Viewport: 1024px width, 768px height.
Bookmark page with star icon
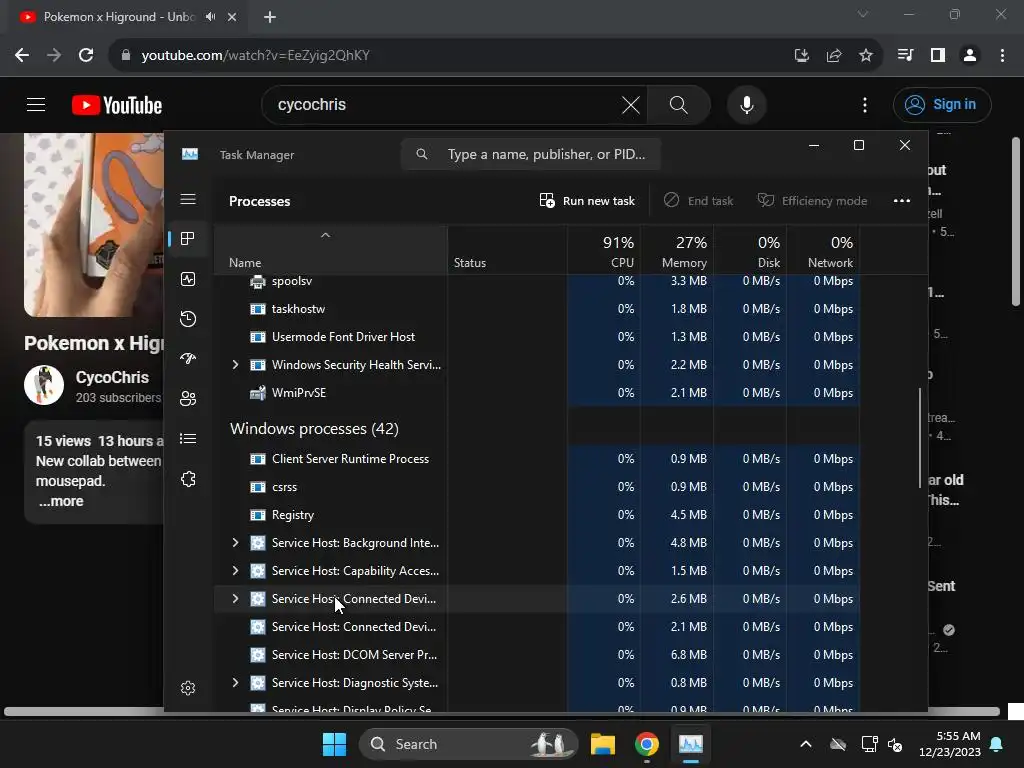click(865, 56)
